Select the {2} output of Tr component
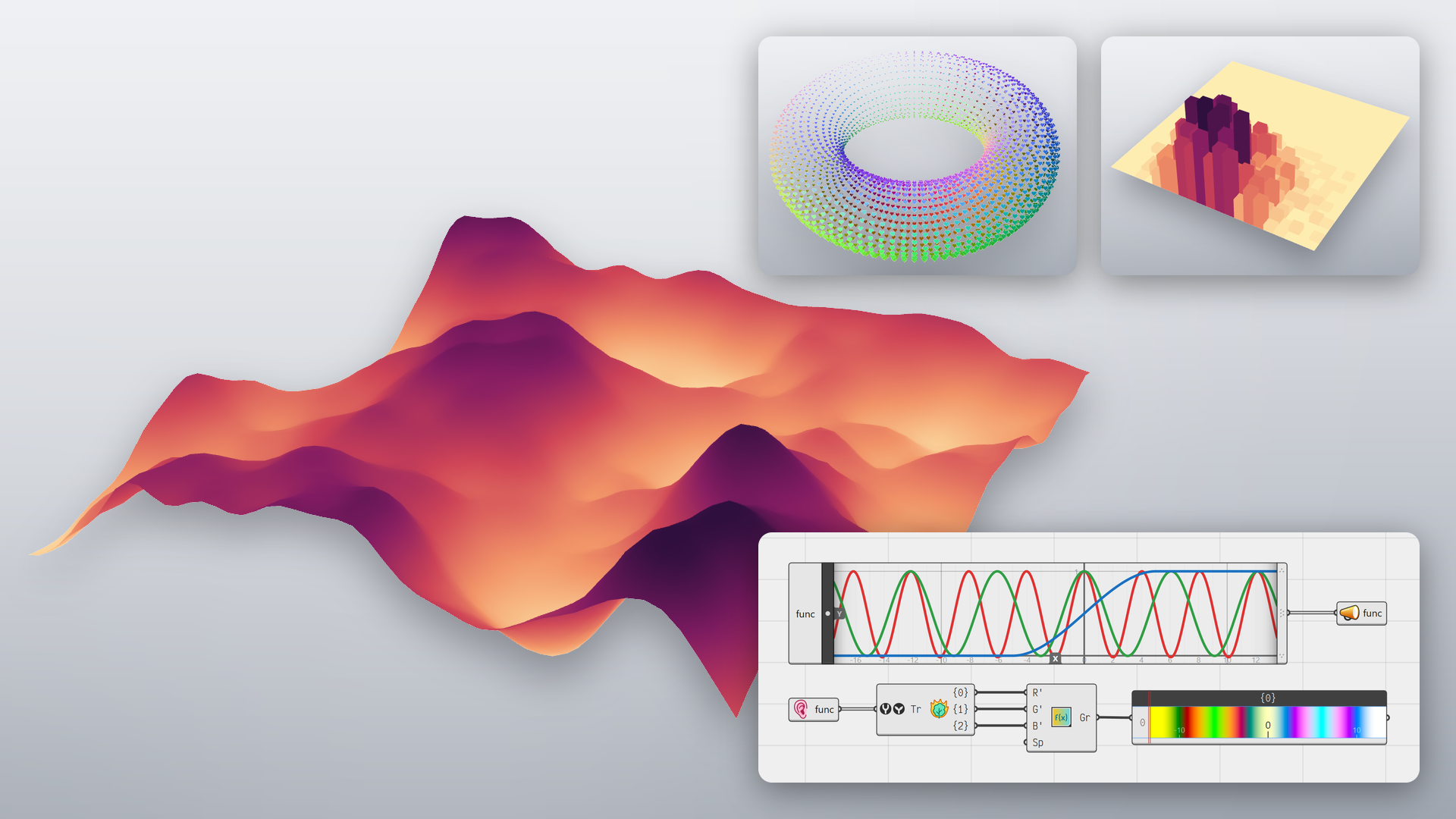 961,726
